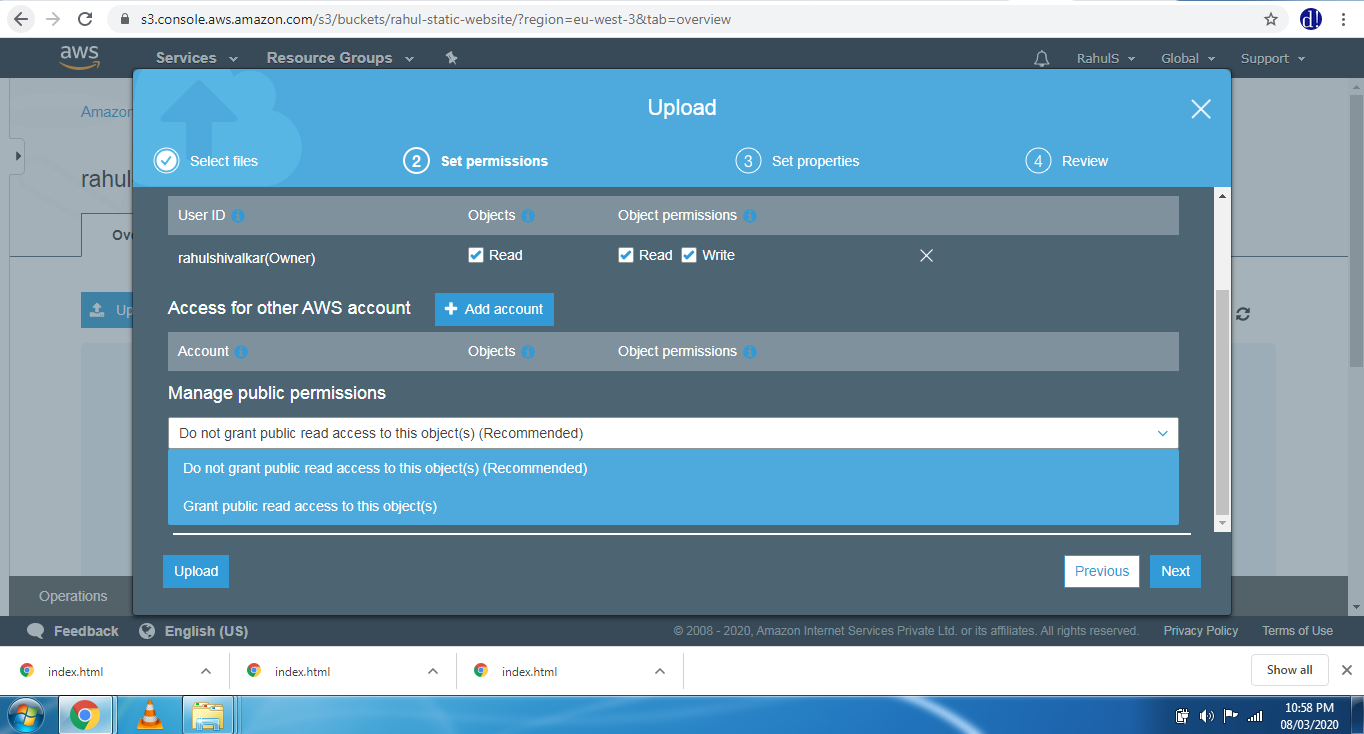1364x734 pixels.
Task: Click the AWS logo home icon
Action: [x=79, y=57]
